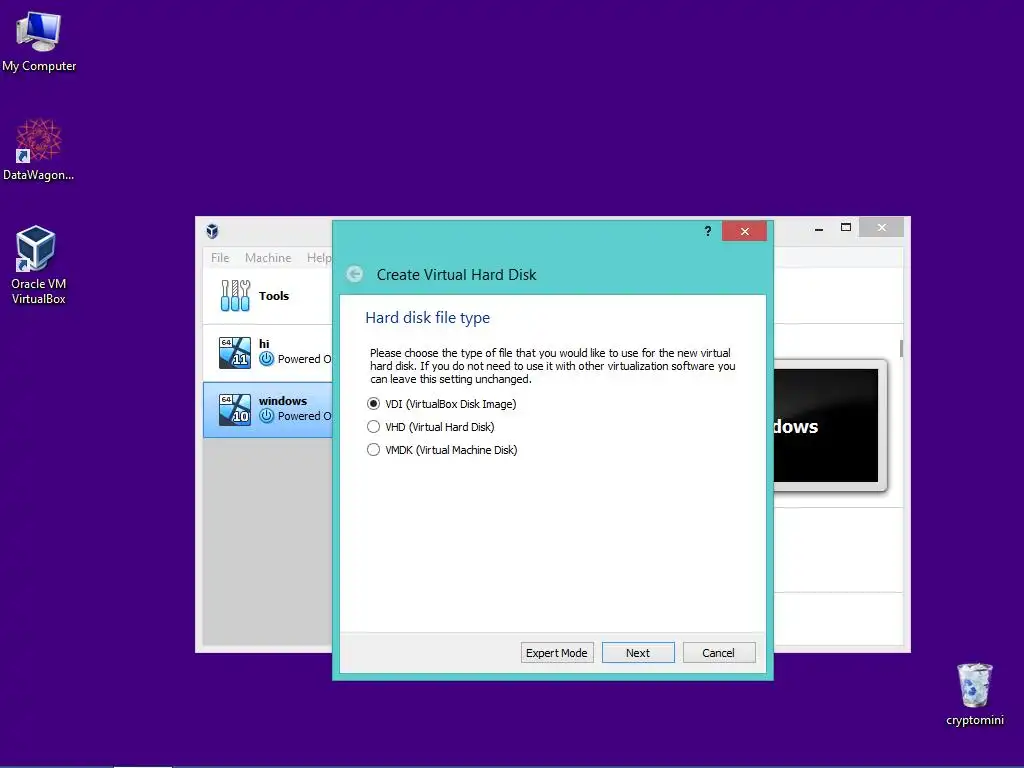The width and height of the screenshot is (1024, 768).
Task: Open My Computer desktop icon
Action: [x=39, y=42]
